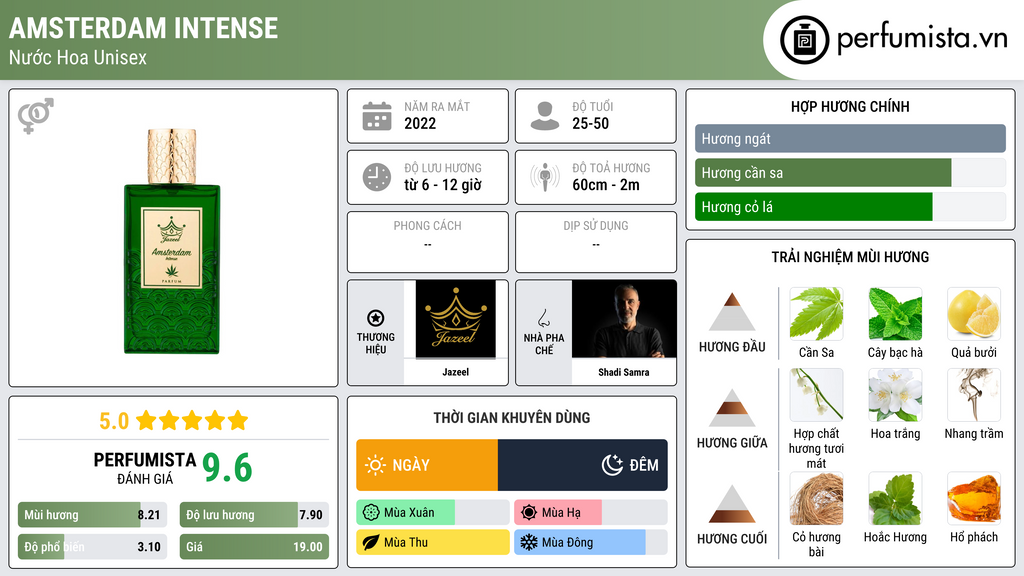Click the moon icon in Đêm segment
Image resolution: width=1024 pixels, height=576 pixels.
pos(612,465)
